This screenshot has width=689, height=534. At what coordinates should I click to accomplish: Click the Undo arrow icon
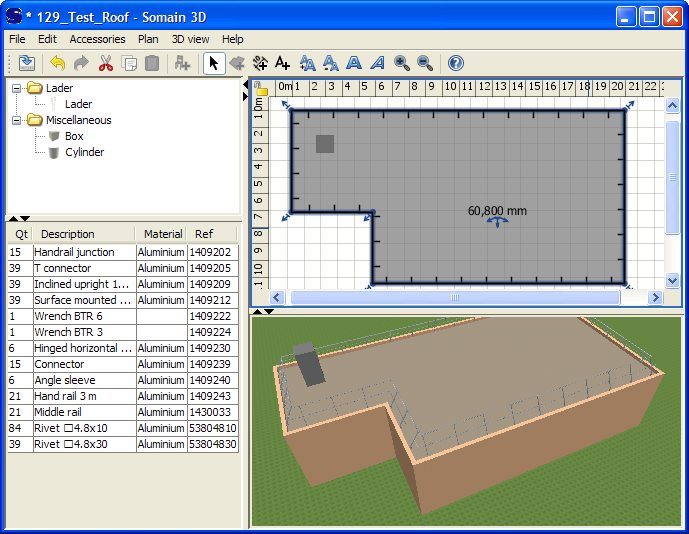[58, 63]
